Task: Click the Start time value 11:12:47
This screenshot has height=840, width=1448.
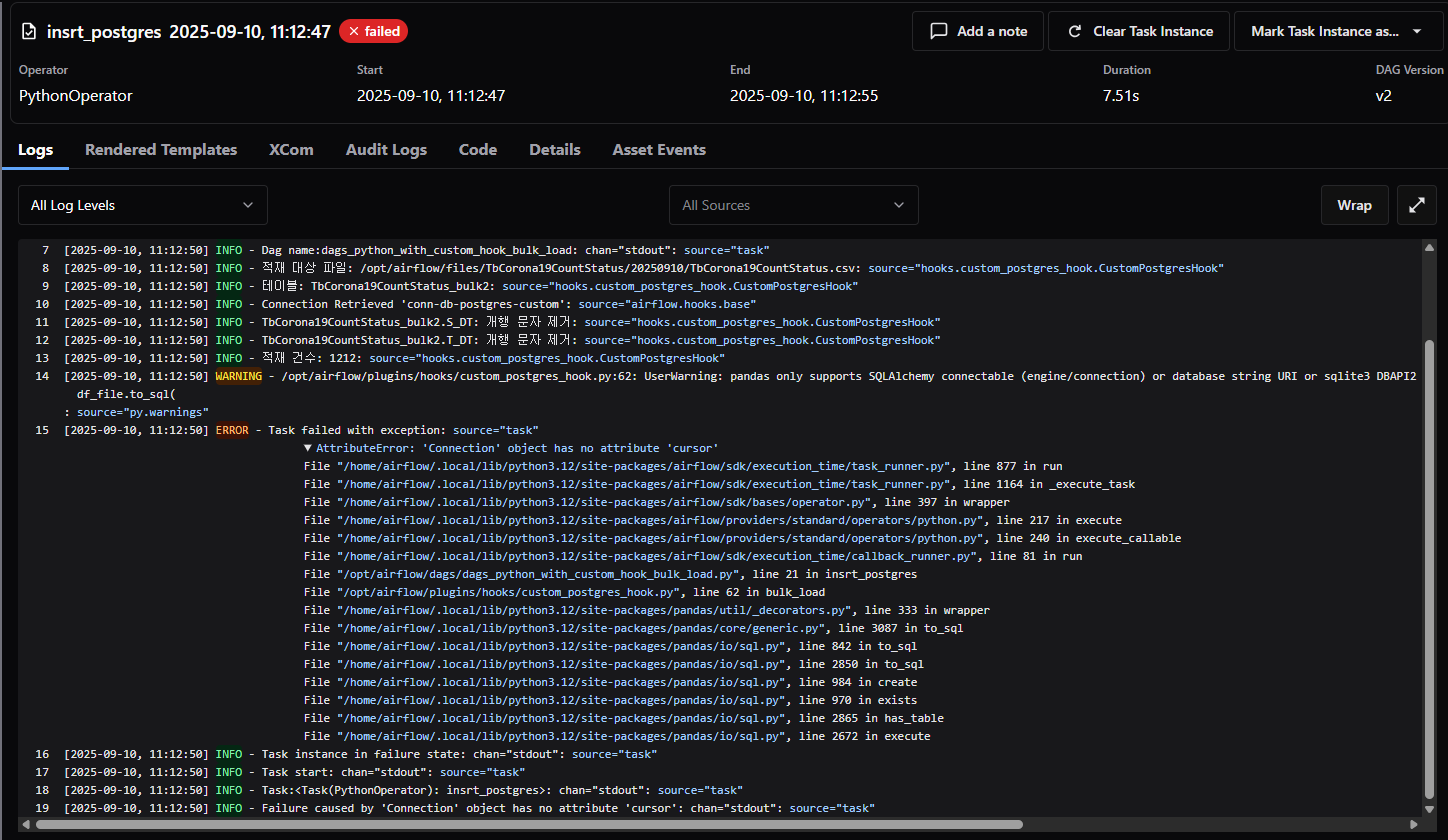Action: [431, 96]
